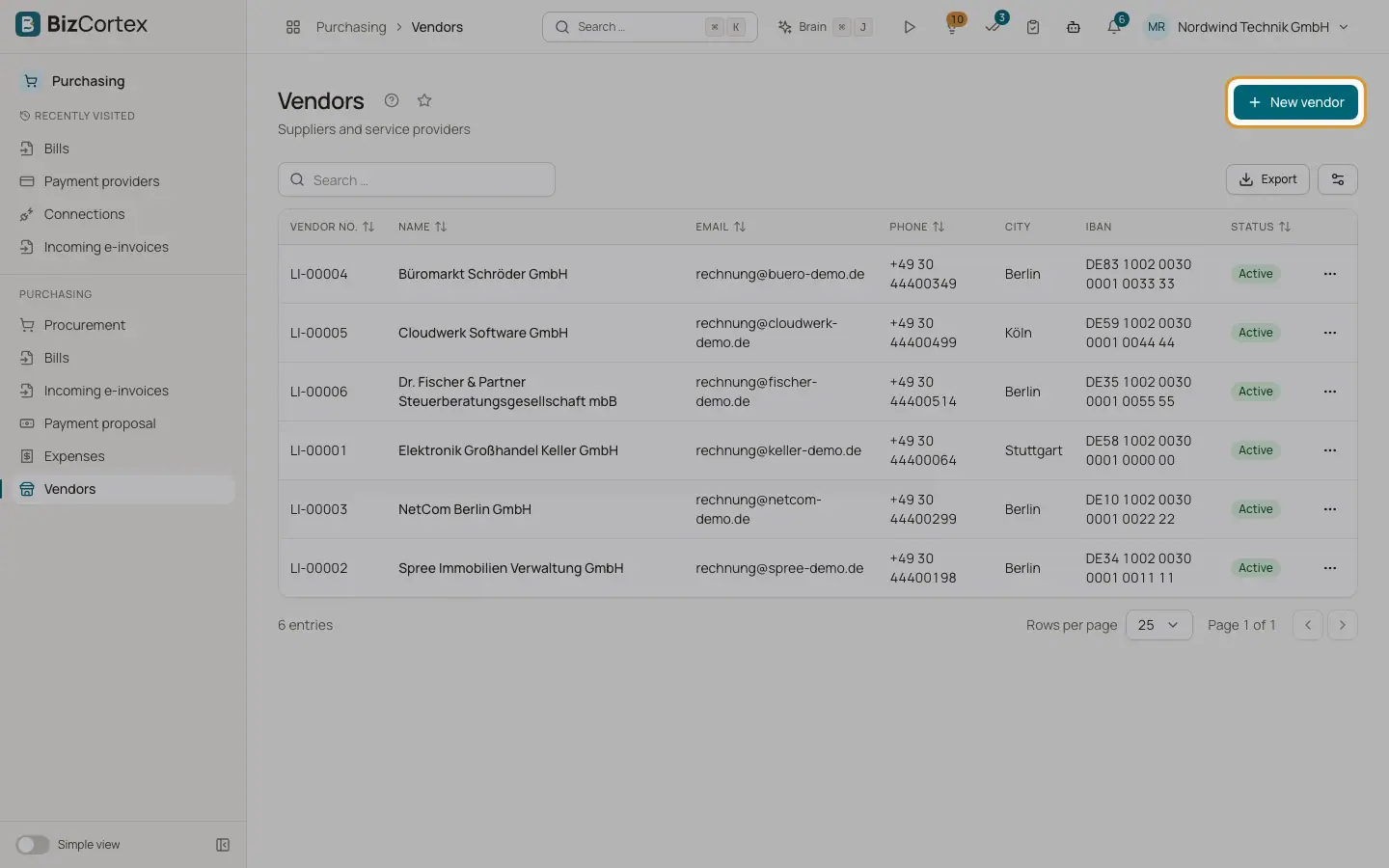Open Rows per page dropdown showing 25
1389x868 pixels.
tap(1159, 625)
